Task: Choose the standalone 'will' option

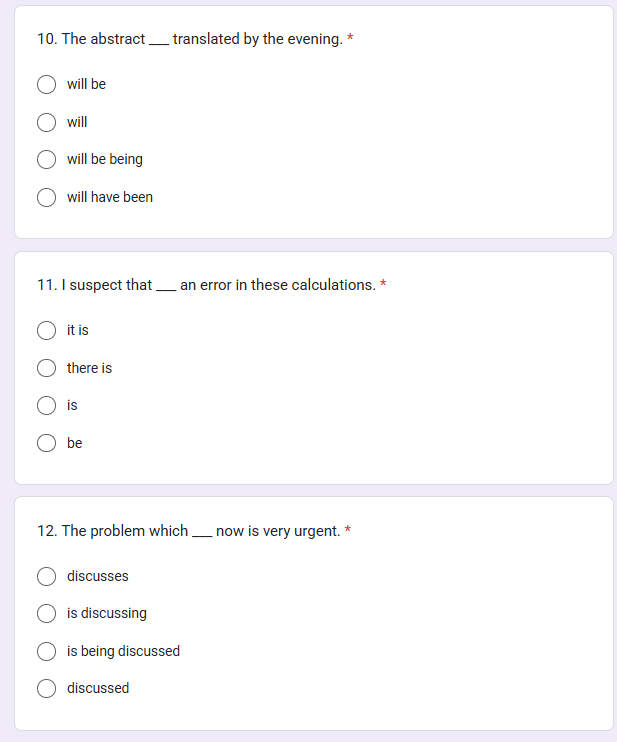Action: (46, 122)
